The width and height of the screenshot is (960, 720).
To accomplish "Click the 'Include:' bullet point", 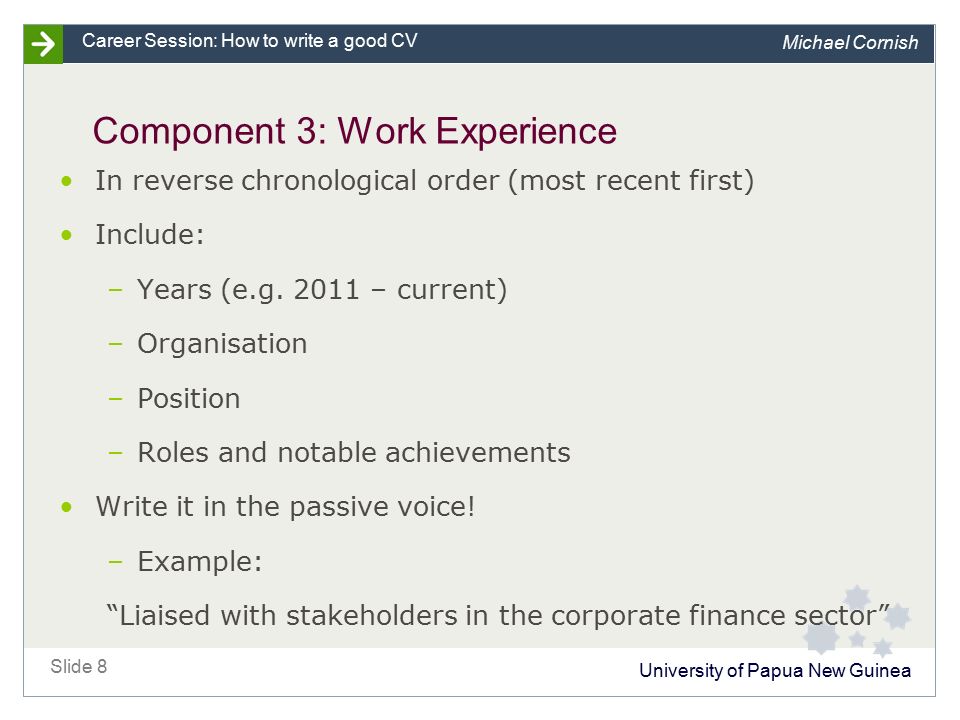I will pos(149,234).
